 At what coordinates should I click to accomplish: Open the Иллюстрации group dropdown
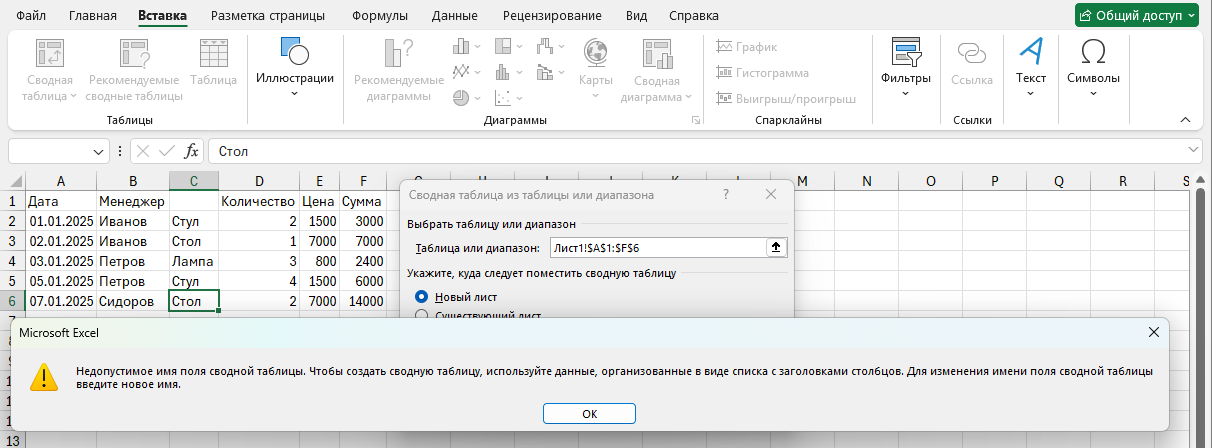(x=294, y=68)
